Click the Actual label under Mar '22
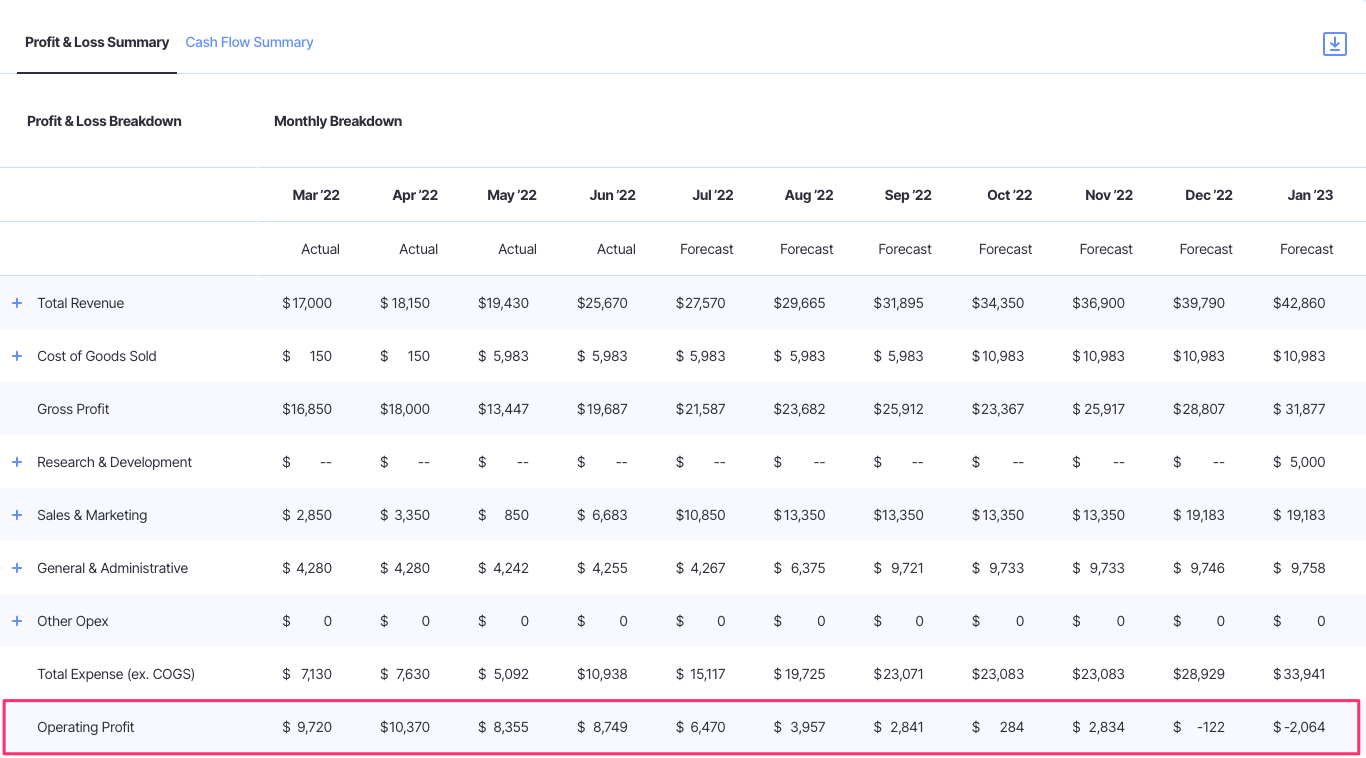 [x=320, y=248]
